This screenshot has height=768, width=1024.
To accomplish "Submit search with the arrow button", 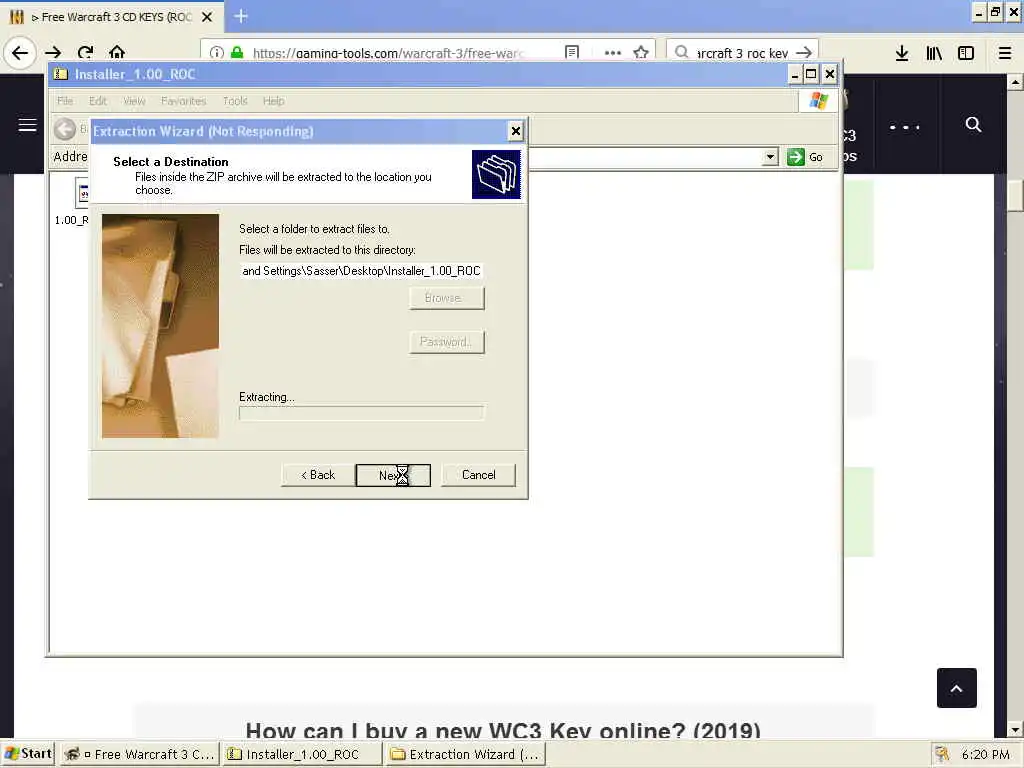I will tap(804, 52).
